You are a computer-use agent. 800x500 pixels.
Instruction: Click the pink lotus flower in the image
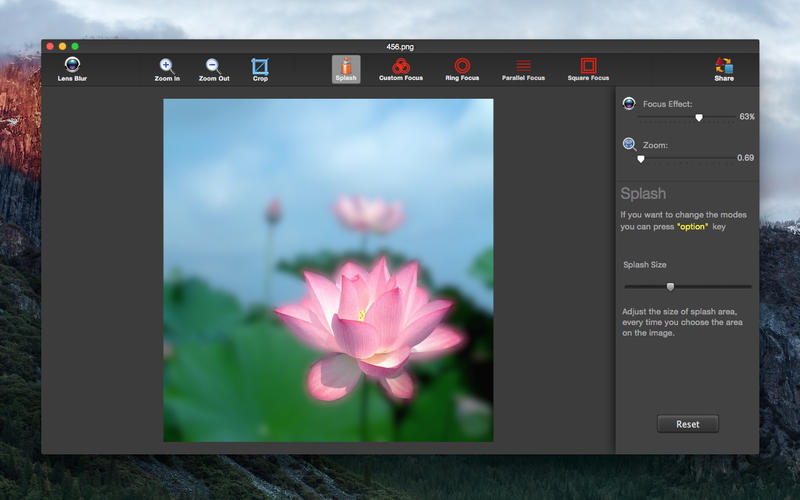[368, 328]
